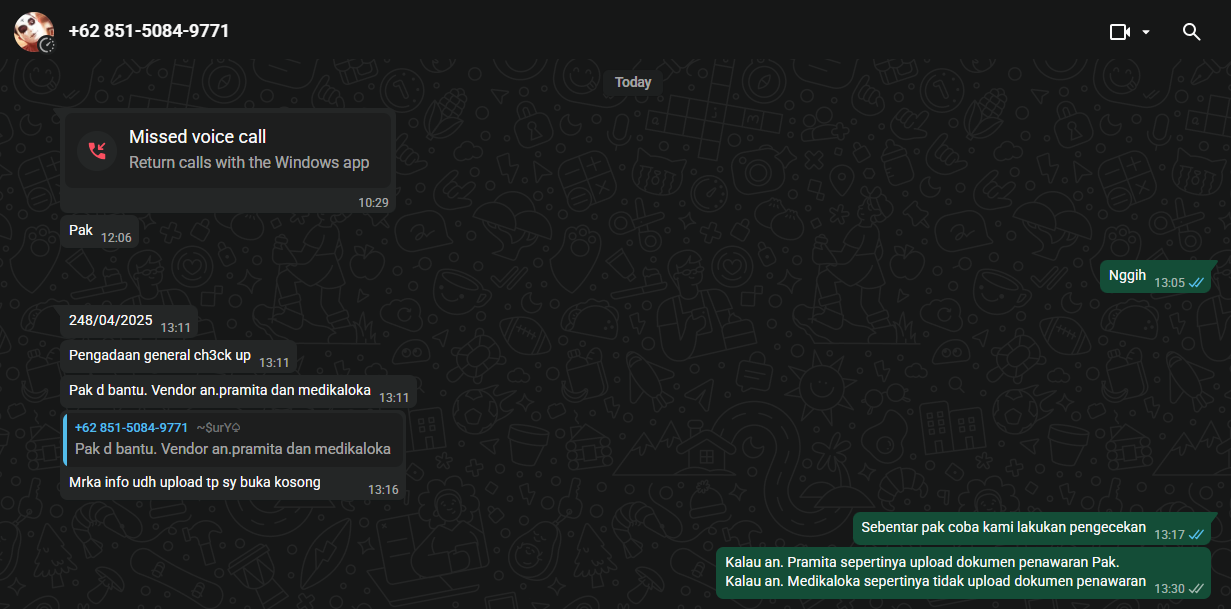The width and height of the screenshot is (1231, 609).
Task: Click double-check ticks on "Sebentar pak" message
Action: pos(1196,535)
